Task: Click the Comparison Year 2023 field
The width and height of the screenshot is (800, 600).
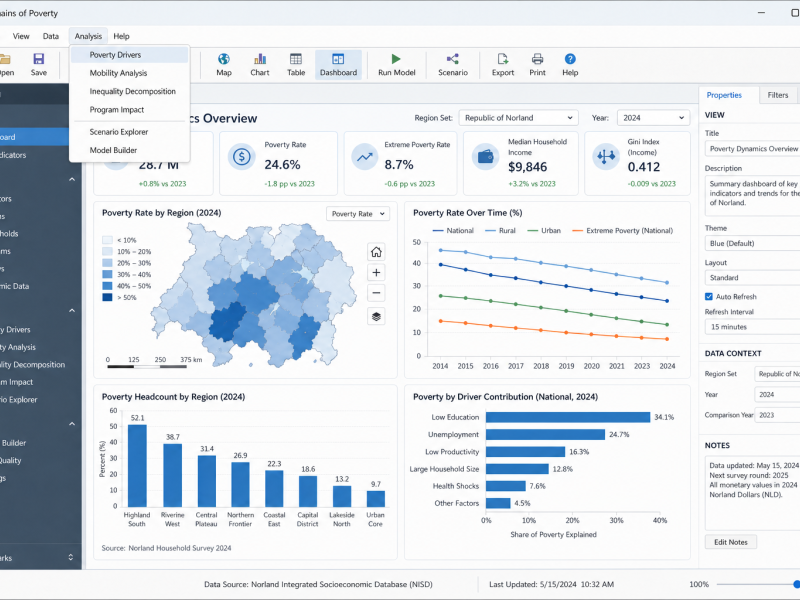Action: (x=777, y=415)
